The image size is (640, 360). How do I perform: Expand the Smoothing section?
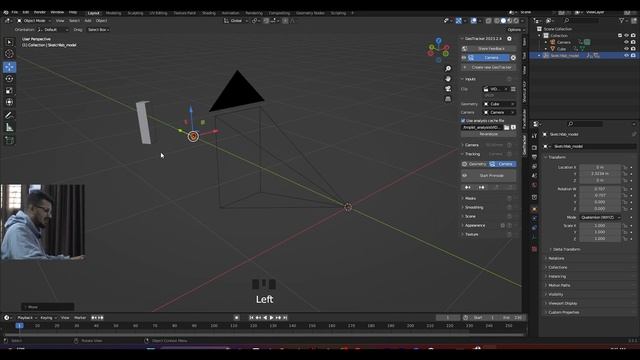tap(474, 207)
